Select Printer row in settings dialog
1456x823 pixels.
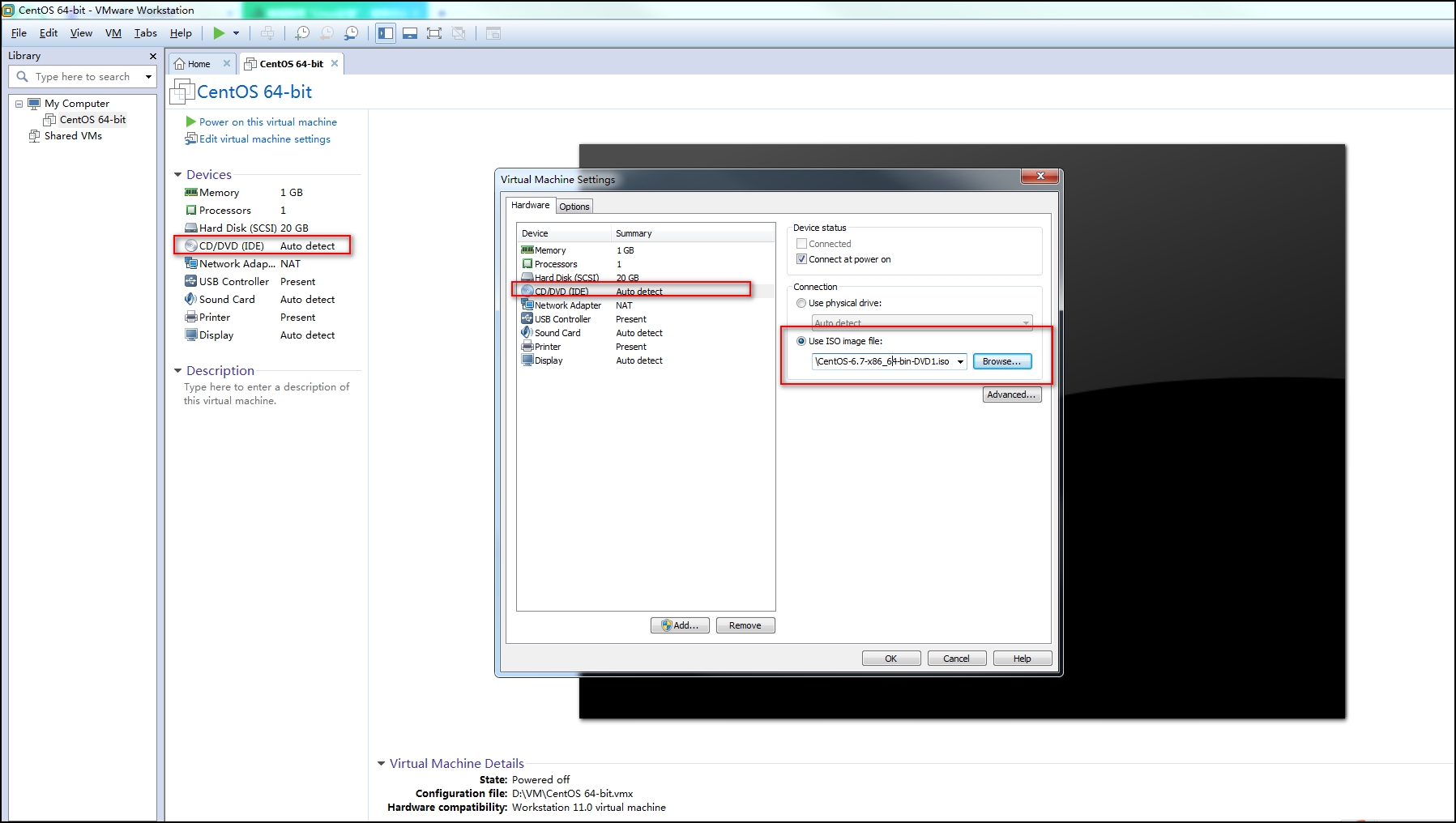click(646, 348)
